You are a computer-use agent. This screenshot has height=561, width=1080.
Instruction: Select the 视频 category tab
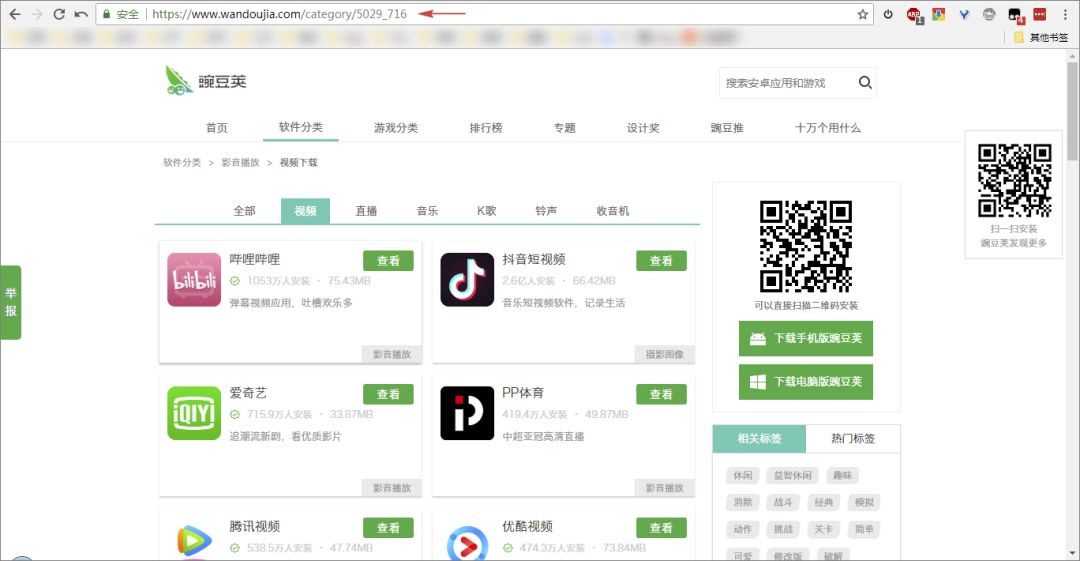tap(305, 211)
